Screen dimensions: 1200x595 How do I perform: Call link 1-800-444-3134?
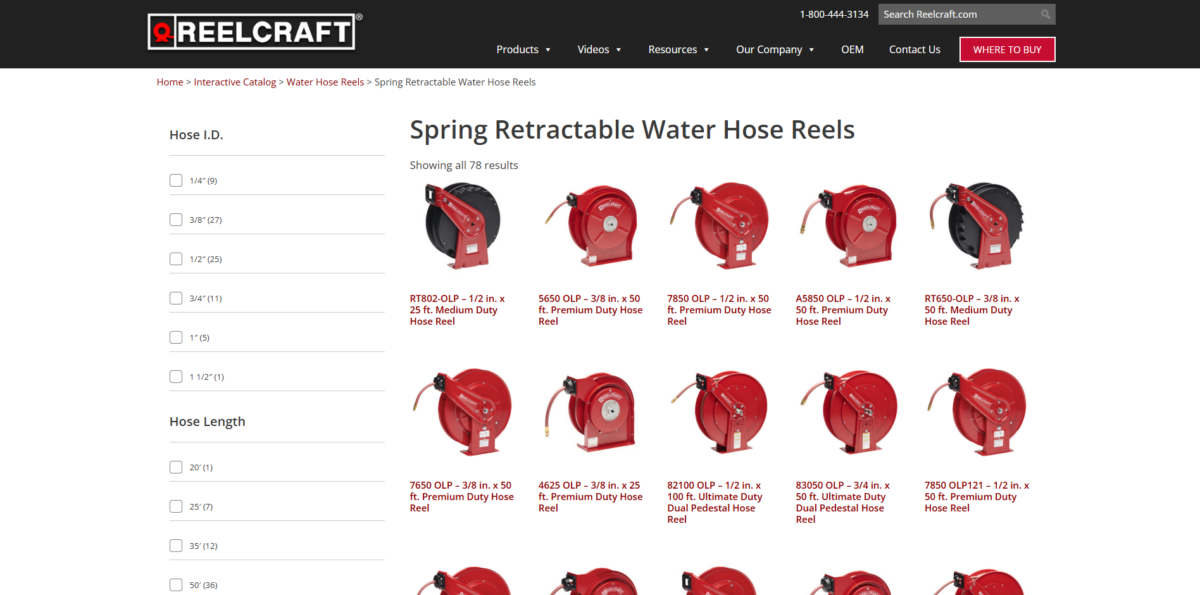pos(834,14)
